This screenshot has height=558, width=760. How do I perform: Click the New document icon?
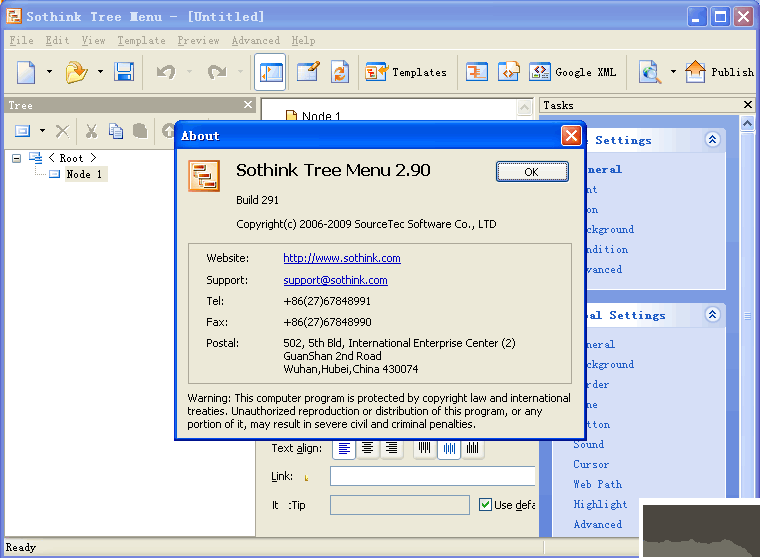pyautogui.click(x=26, y=72)
